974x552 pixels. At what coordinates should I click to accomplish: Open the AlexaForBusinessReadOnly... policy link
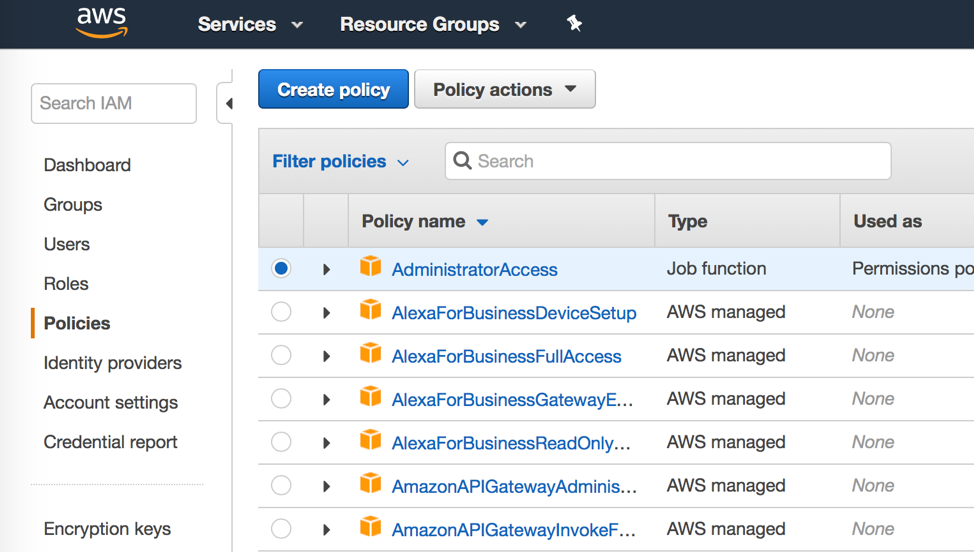[511, 443]
